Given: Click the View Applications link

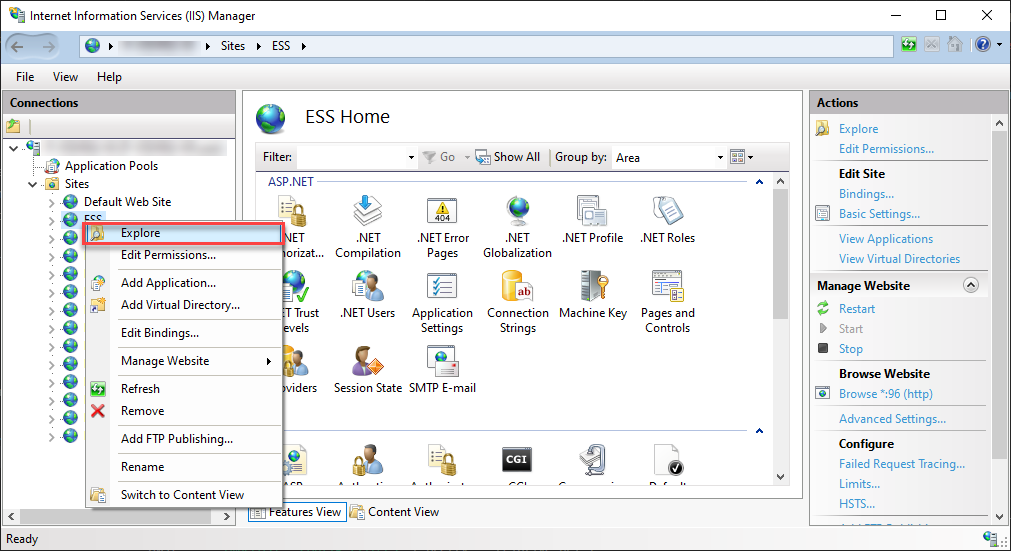Looking at the screenshot, I should point(885,238).
